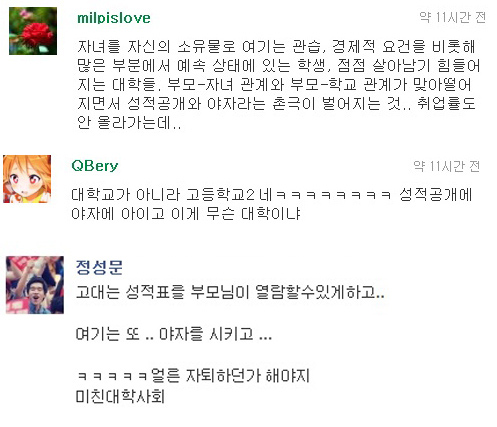Viewport: 497px width, 427px height.
Task: Select the line starting with 지는 대학들
Action: click(x=274, y=84)
